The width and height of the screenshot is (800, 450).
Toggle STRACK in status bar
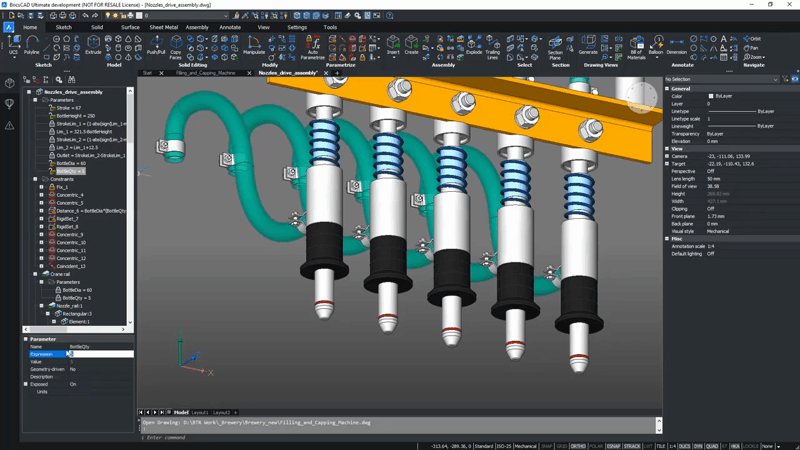point(632,446)
